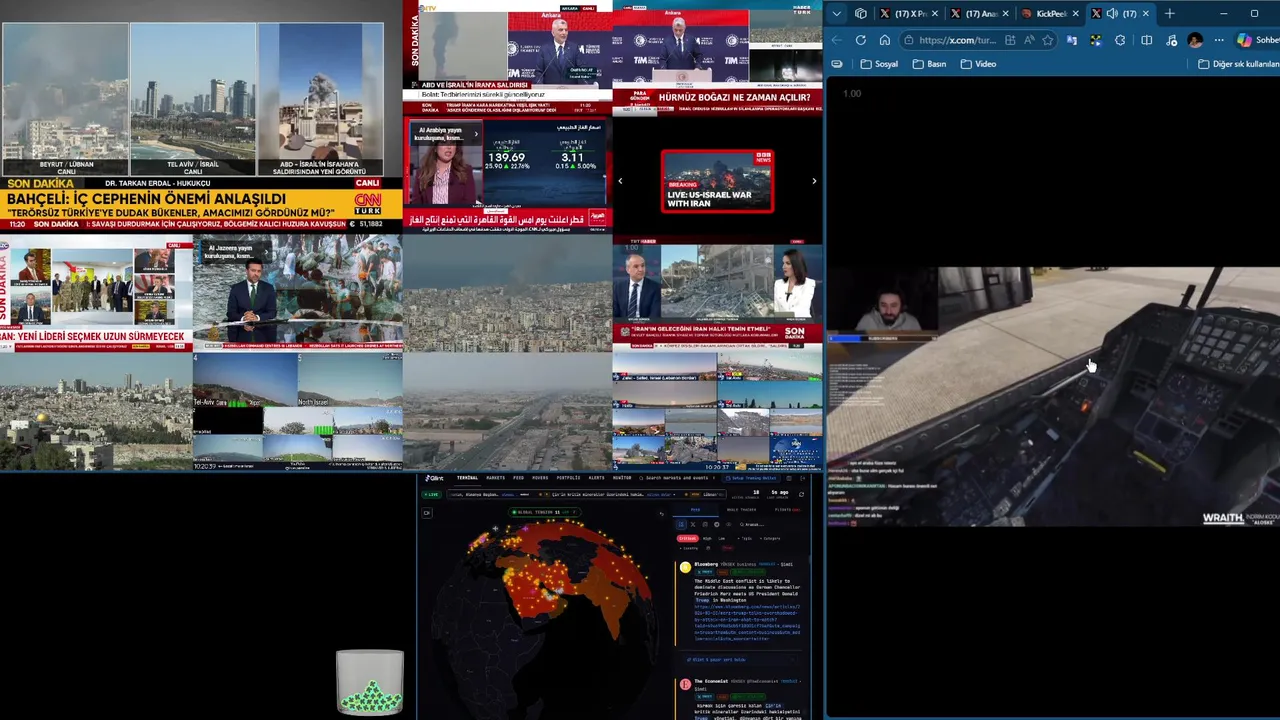The image size is (1280, 720).
Task: Add page to favorites with star icon
Action: (1048, 40)
